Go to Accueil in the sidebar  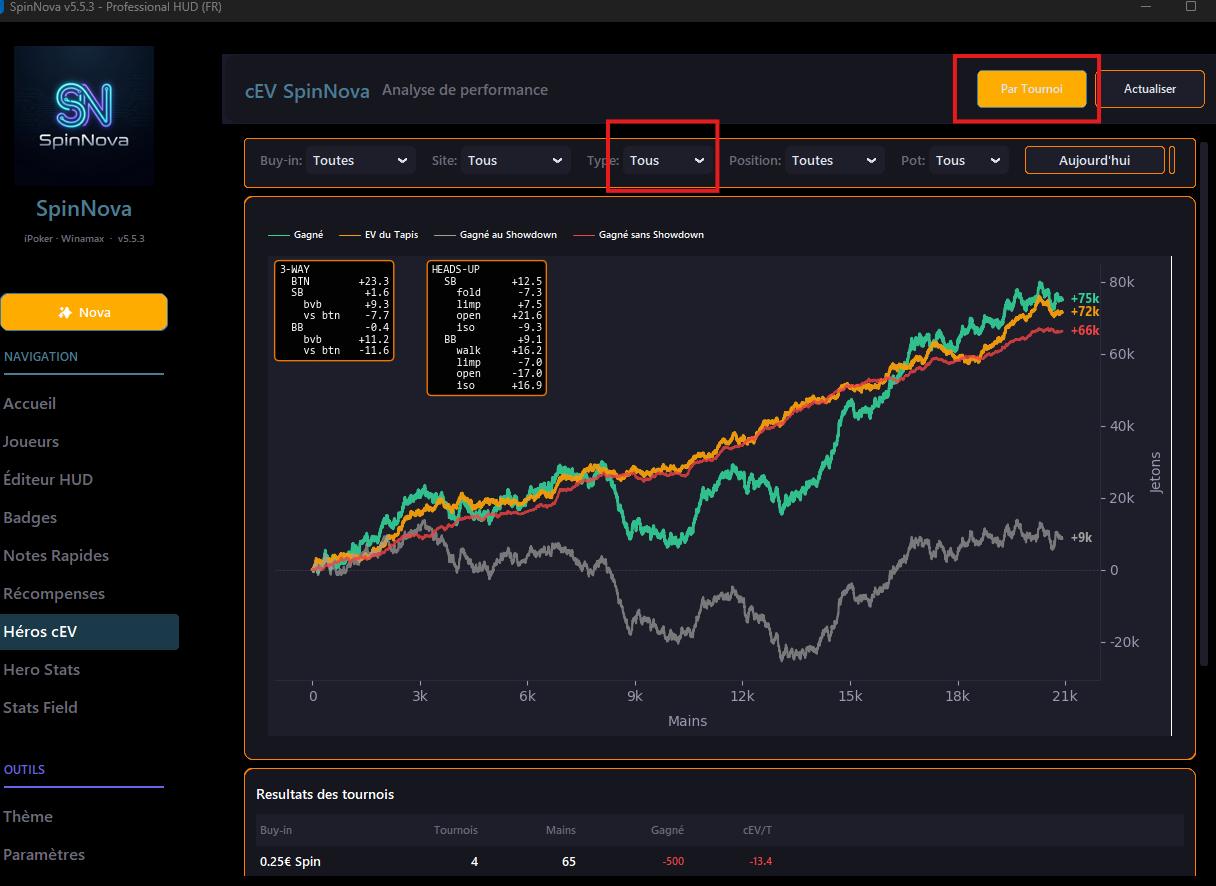(30, 404)
